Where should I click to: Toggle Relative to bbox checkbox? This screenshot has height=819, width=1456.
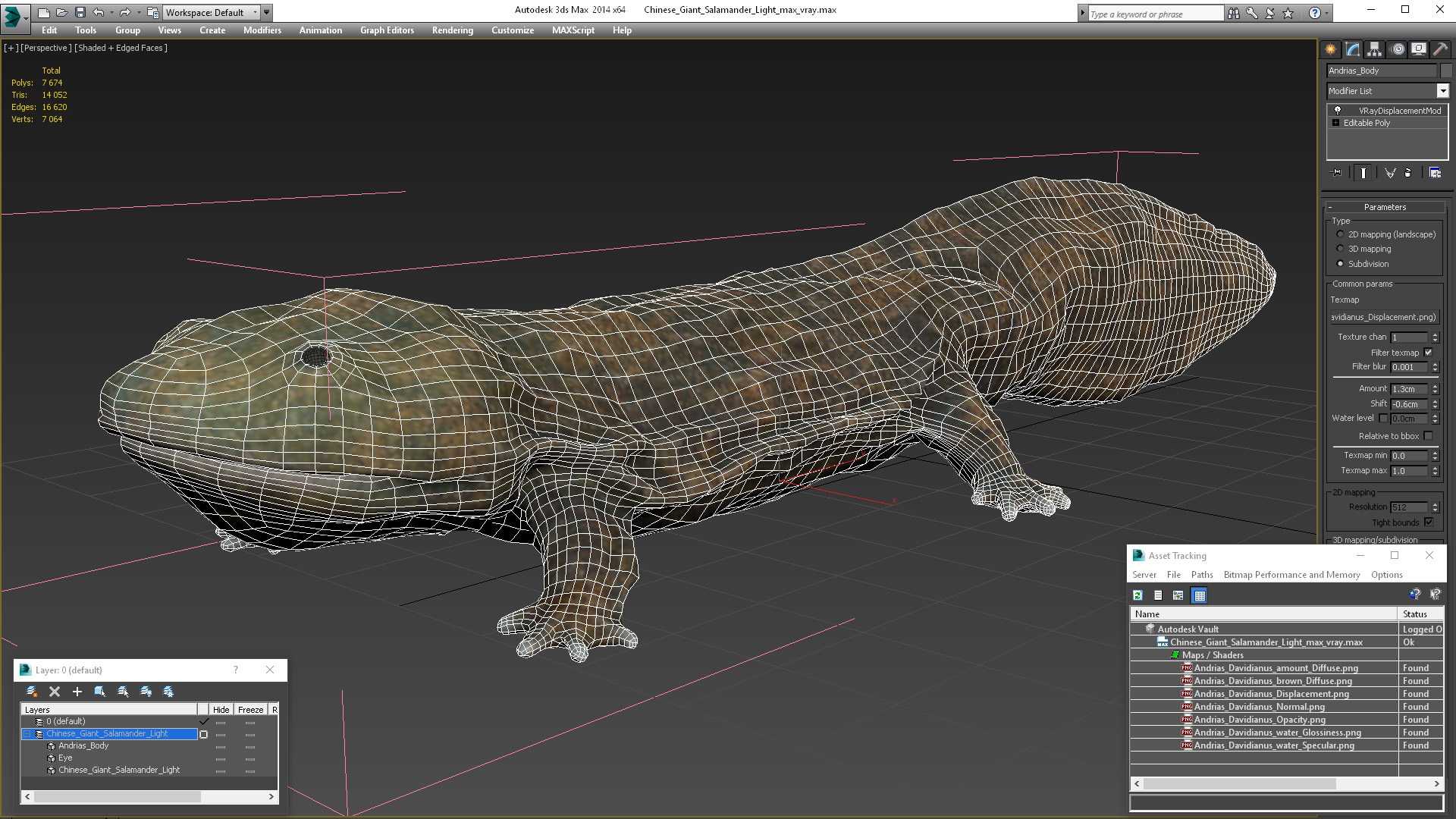tap(1429, 436)
